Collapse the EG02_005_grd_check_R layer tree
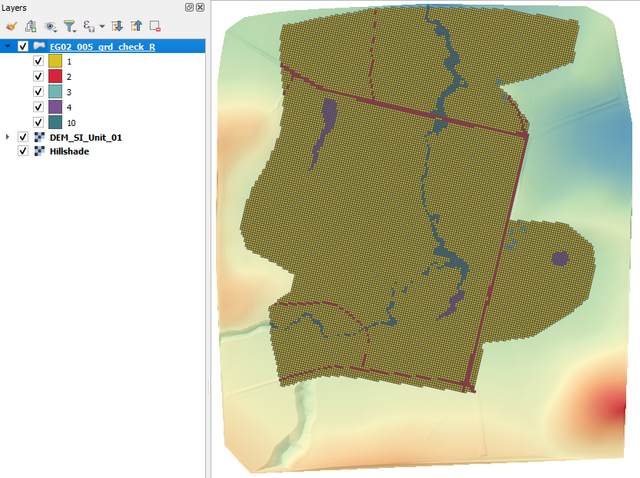Viewport: 640px width, 478px height. 9,46
